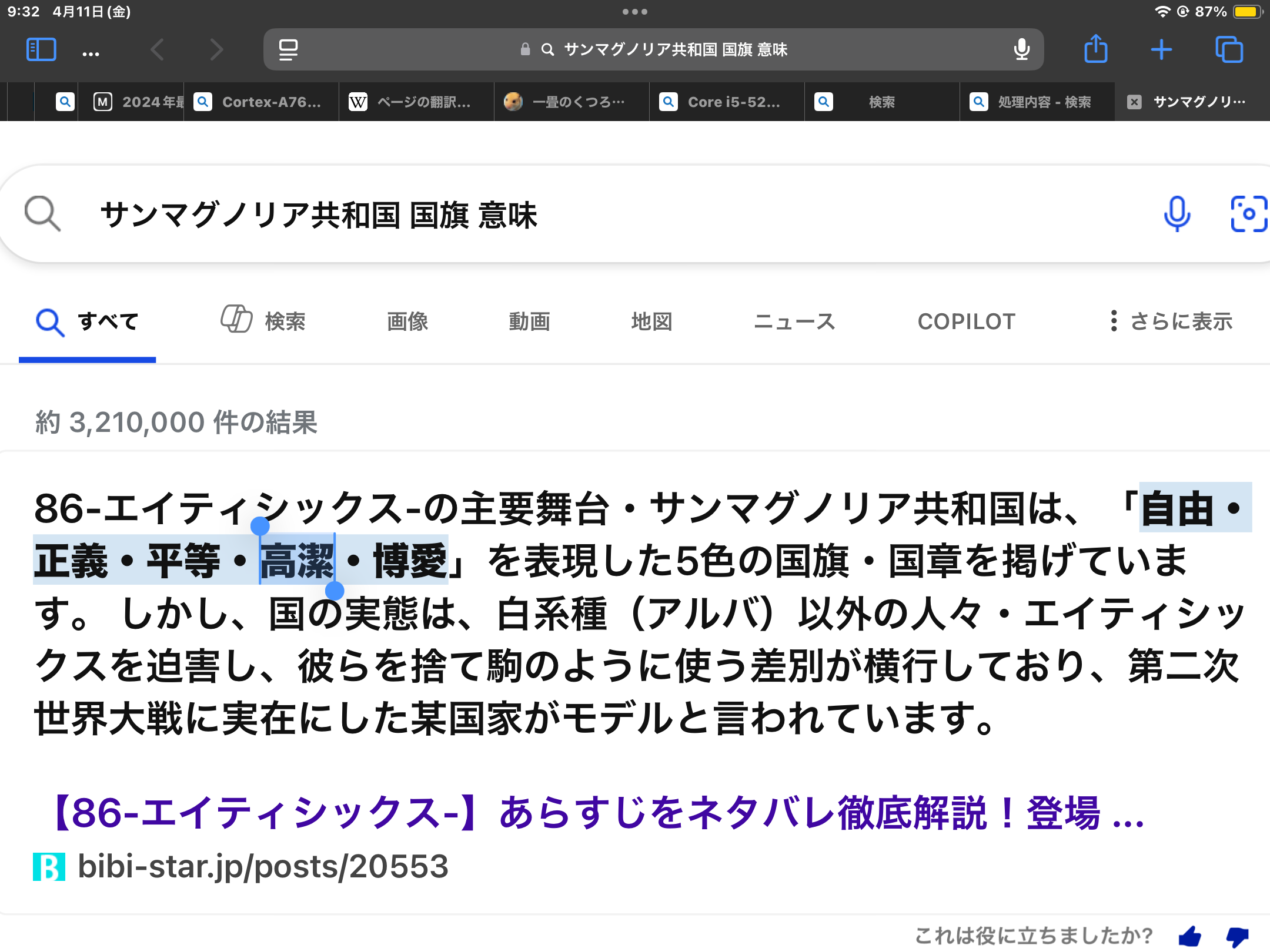The image size is (1270, 952).
Task: Open a new tab with the plus icon
Action: click(1161, 50)
